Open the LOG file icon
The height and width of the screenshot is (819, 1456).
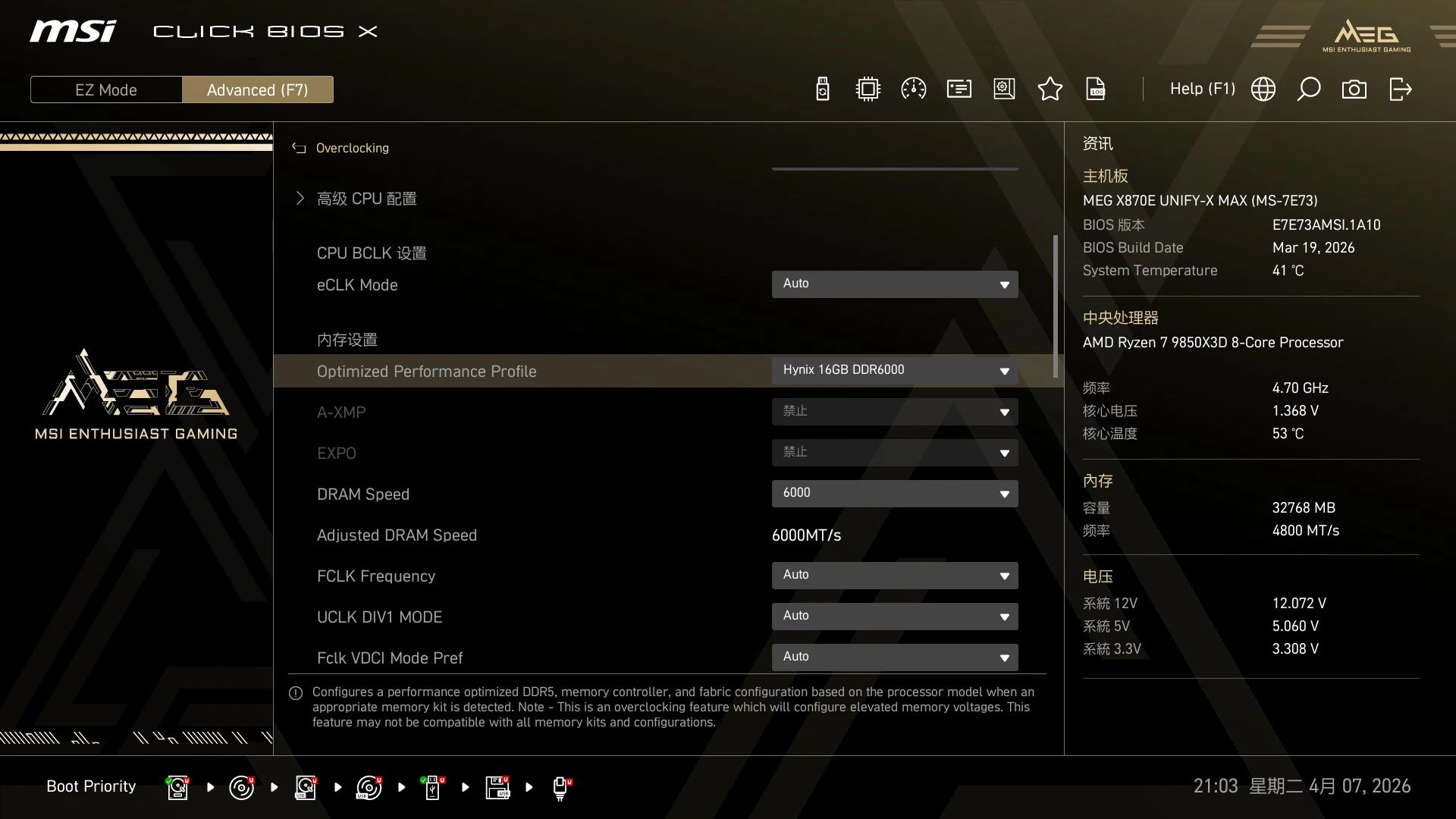point(1095,89)
